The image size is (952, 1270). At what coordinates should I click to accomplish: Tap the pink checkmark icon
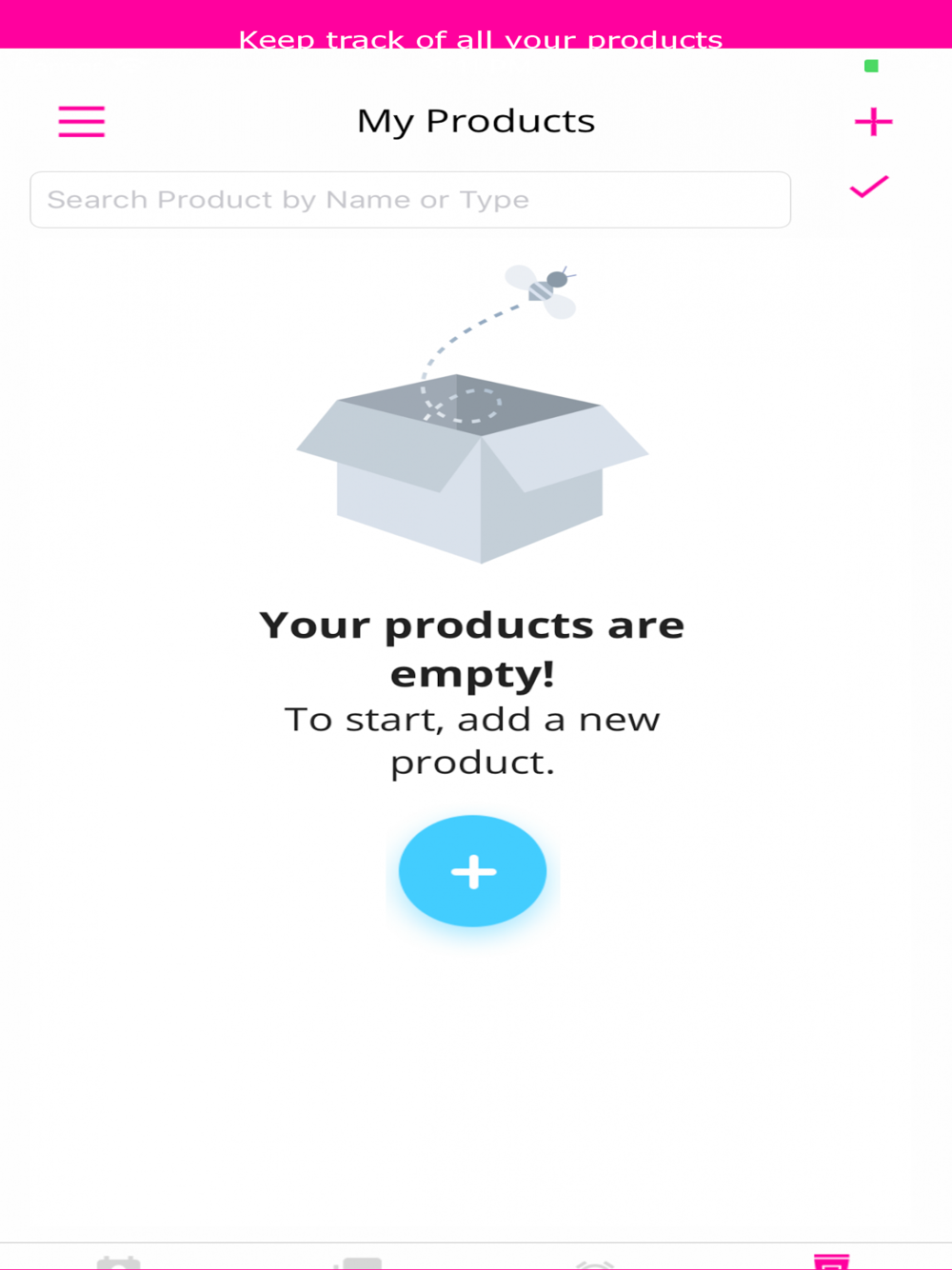(869, 187)
